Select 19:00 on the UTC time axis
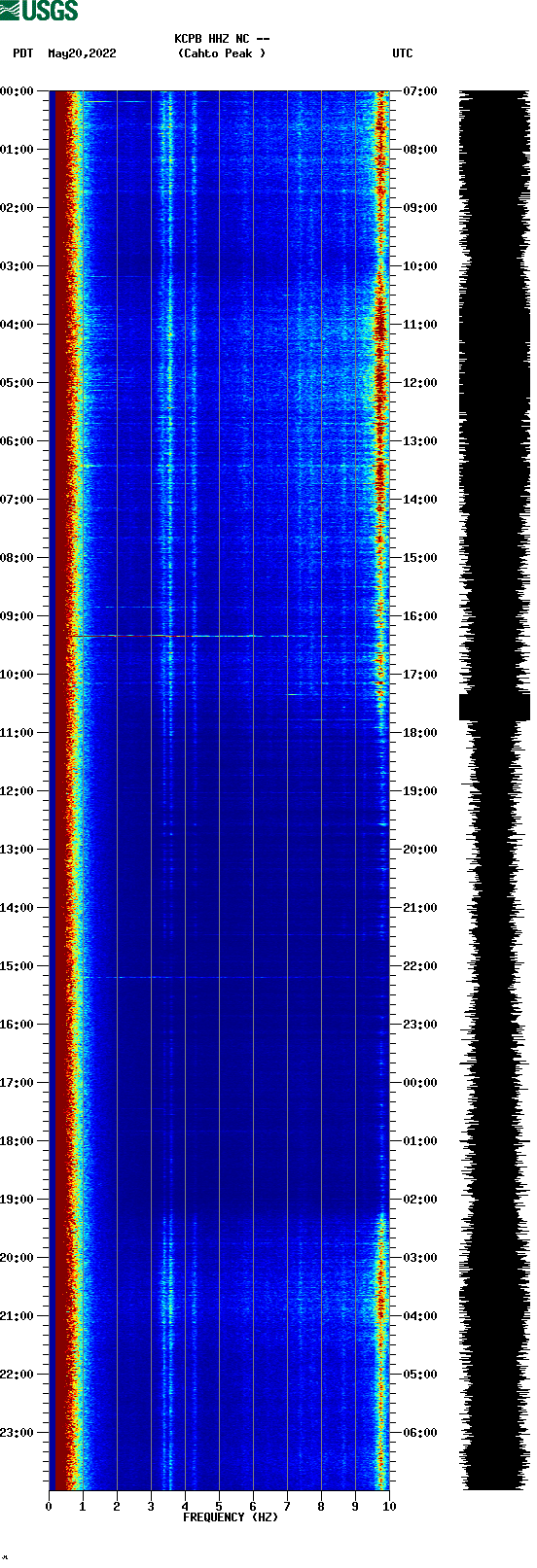This screenshot has width=537, height=1568. 420,791
